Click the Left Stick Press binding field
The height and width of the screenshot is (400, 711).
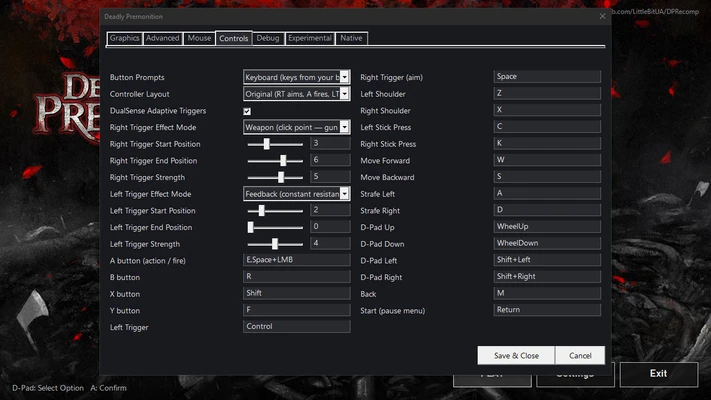click(x=547, y=127)
